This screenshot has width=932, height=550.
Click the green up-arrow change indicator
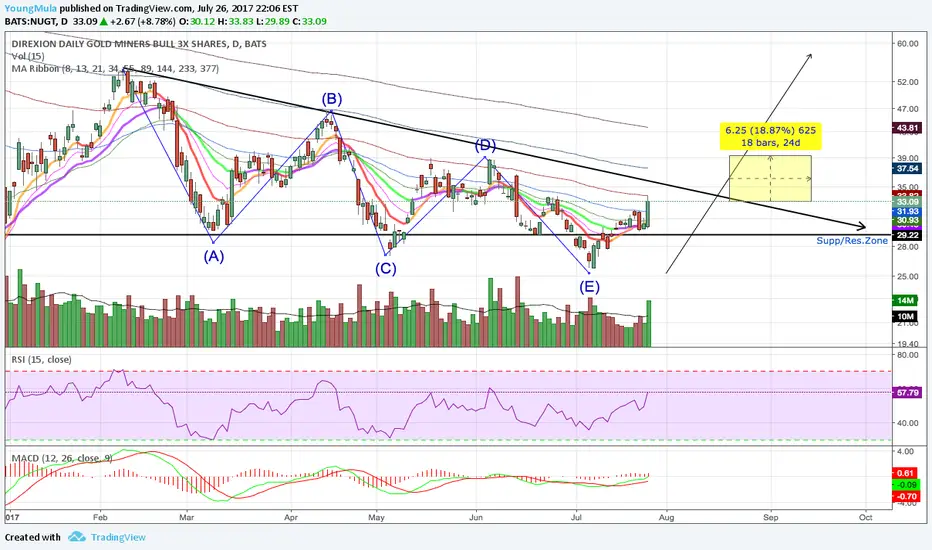[103, 21]
